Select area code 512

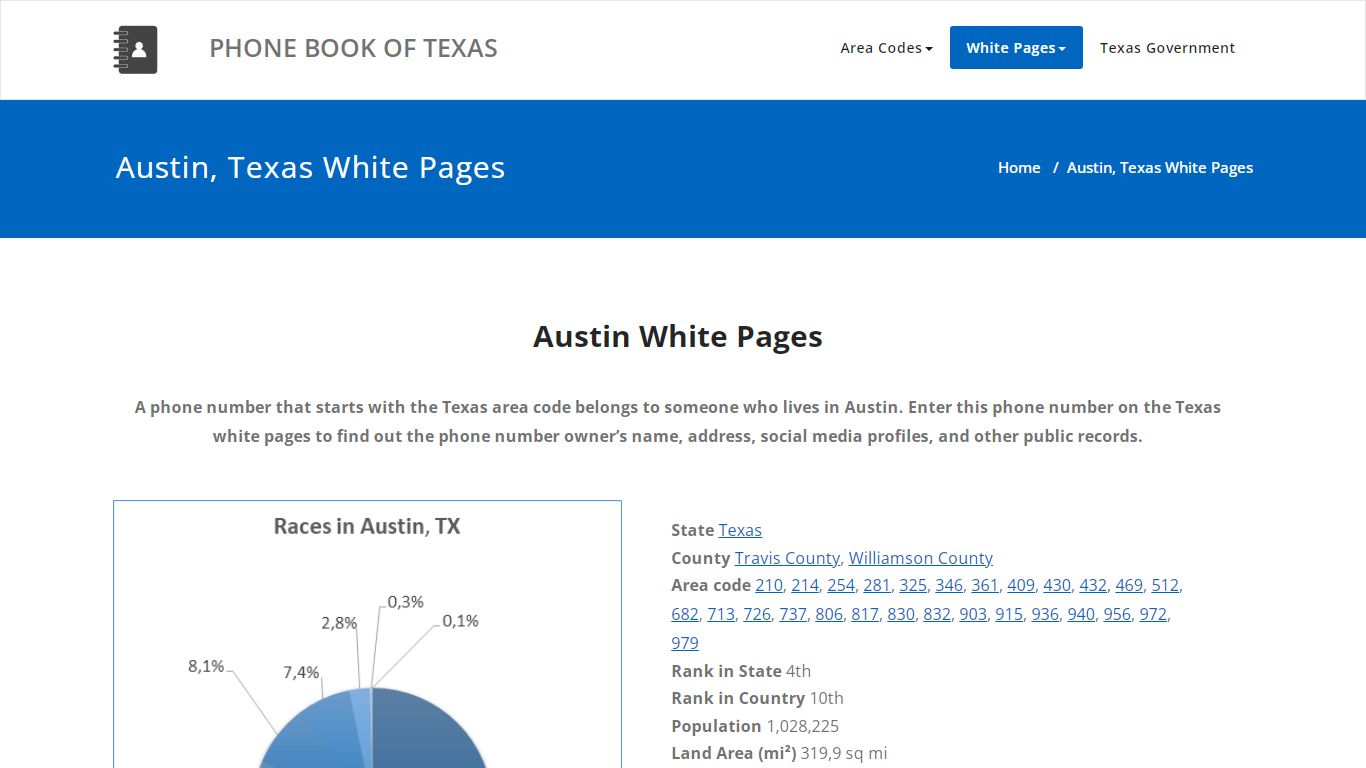[1165, 585]
